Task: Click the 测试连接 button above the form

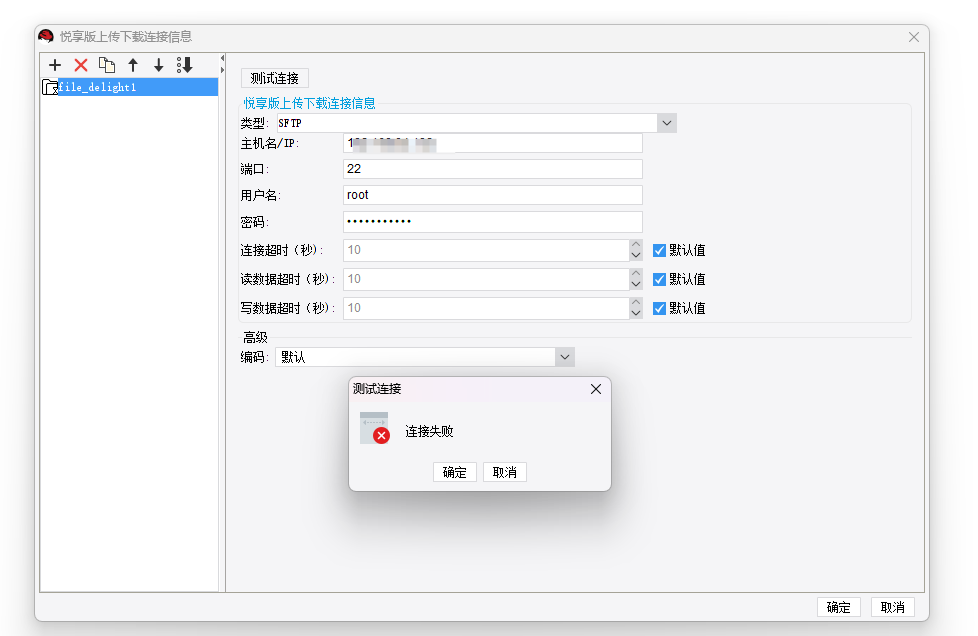Action: point(274,79)
